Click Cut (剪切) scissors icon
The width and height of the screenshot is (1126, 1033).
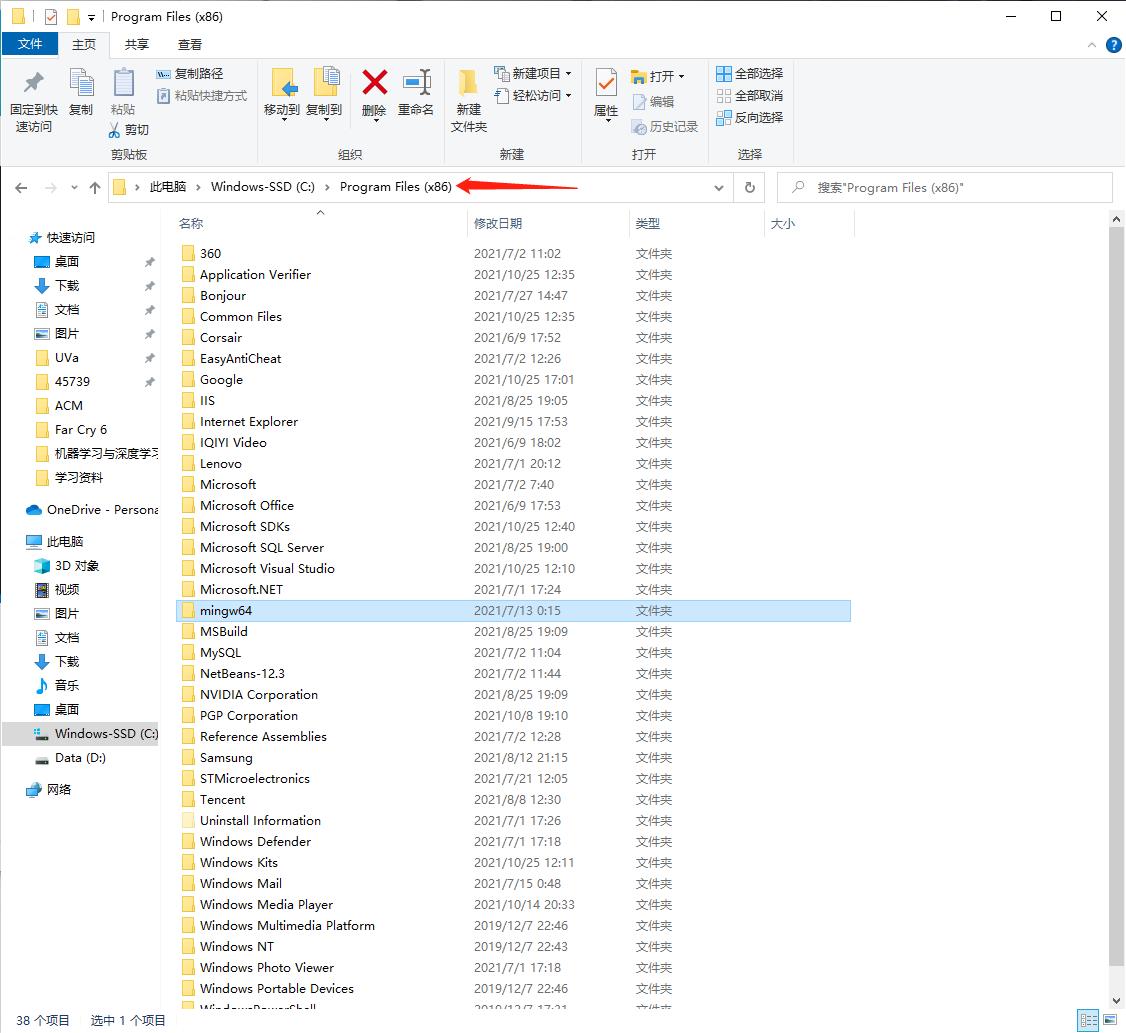[114, 130]
